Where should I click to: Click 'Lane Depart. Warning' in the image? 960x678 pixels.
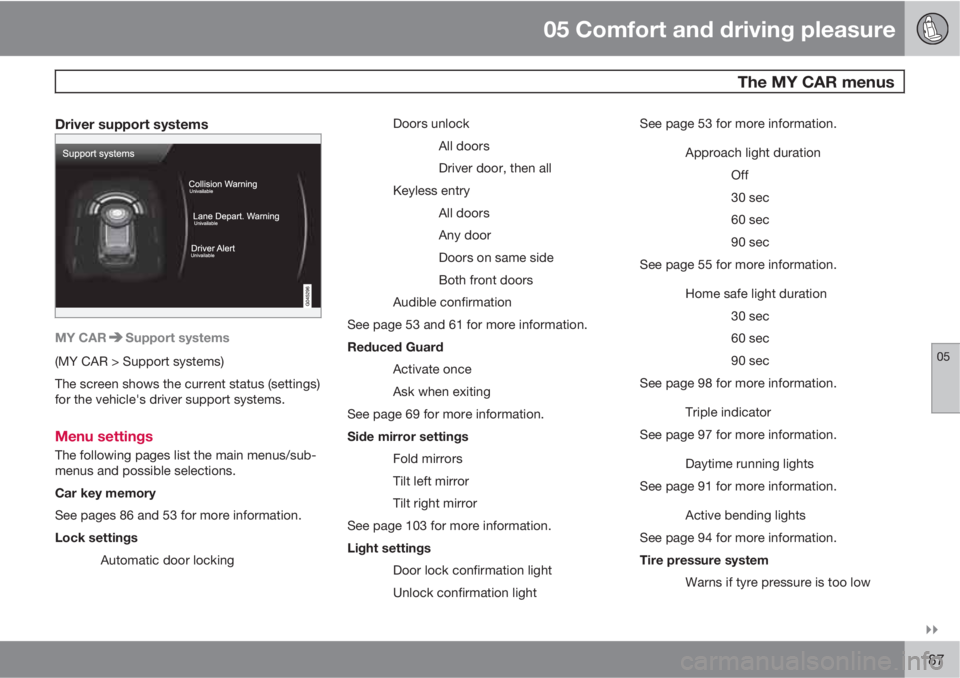(x=236, y=216)
